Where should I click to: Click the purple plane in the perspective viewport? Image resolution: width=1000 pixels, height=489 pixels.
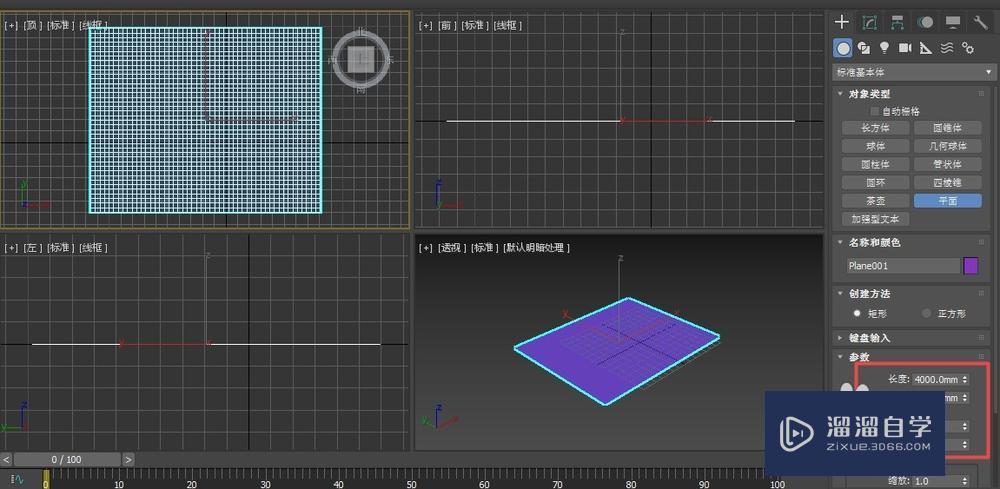[x=617, y=349]
